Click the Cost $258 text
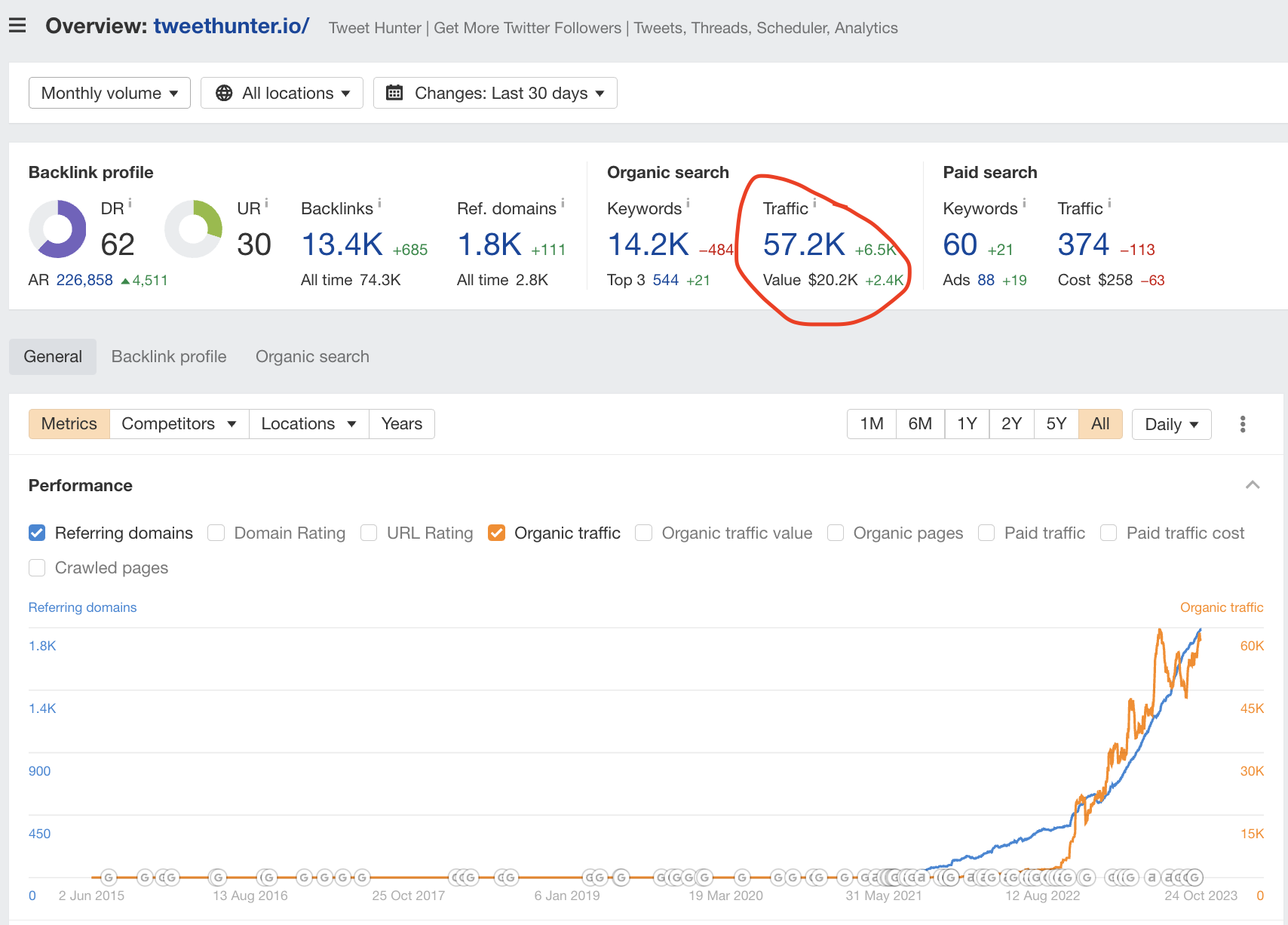 (x=1095, y=280)
